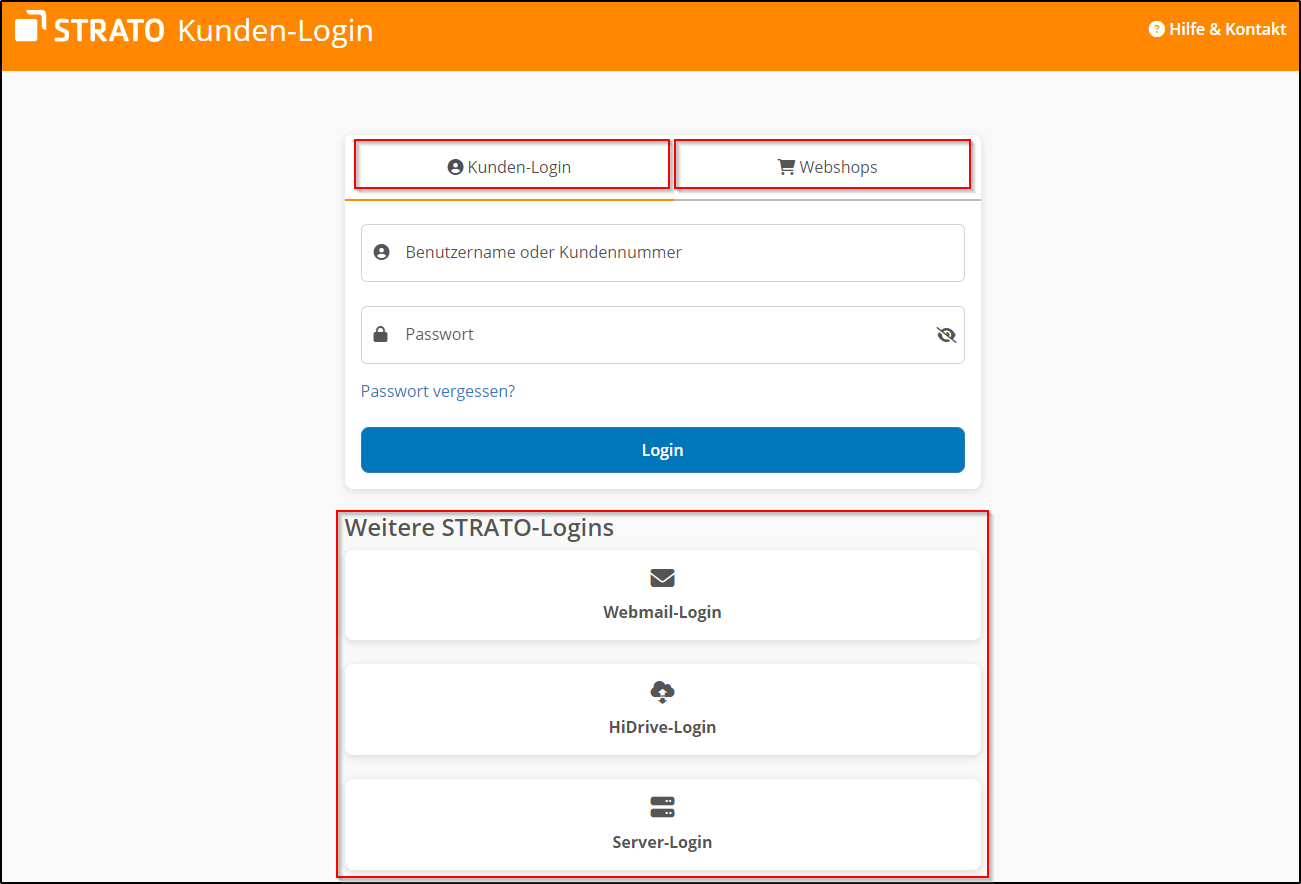Screen dimensions: 1301x884
Task: Click the padlock icon in password field
Action: tap(381, 335)
